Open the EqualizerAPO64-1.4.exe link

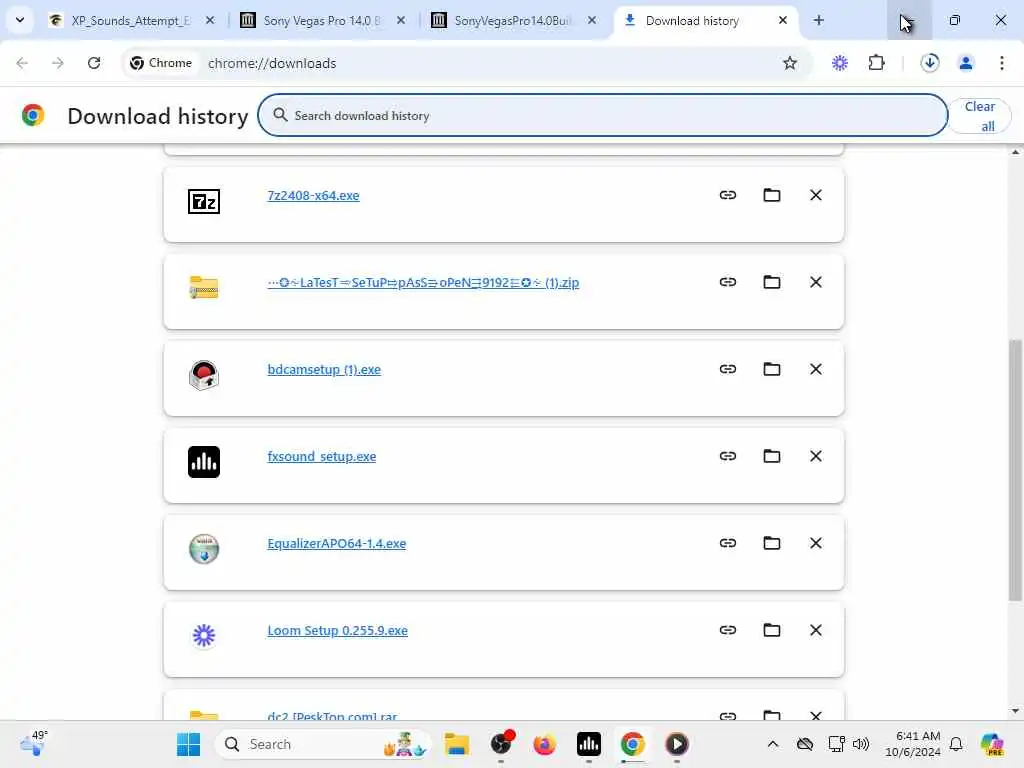pyautogui.click(x=336, y=543)
